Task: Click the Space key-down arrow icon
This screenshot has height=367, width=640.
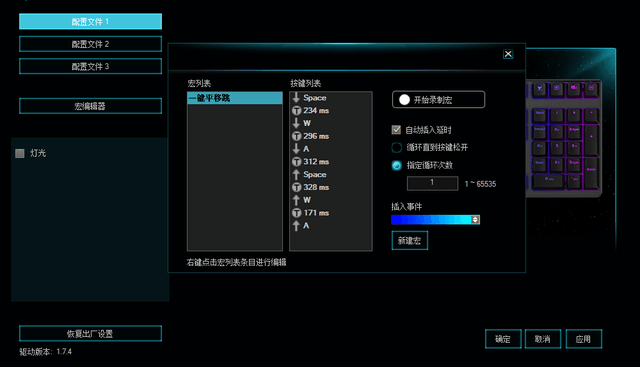Action: 296,98
